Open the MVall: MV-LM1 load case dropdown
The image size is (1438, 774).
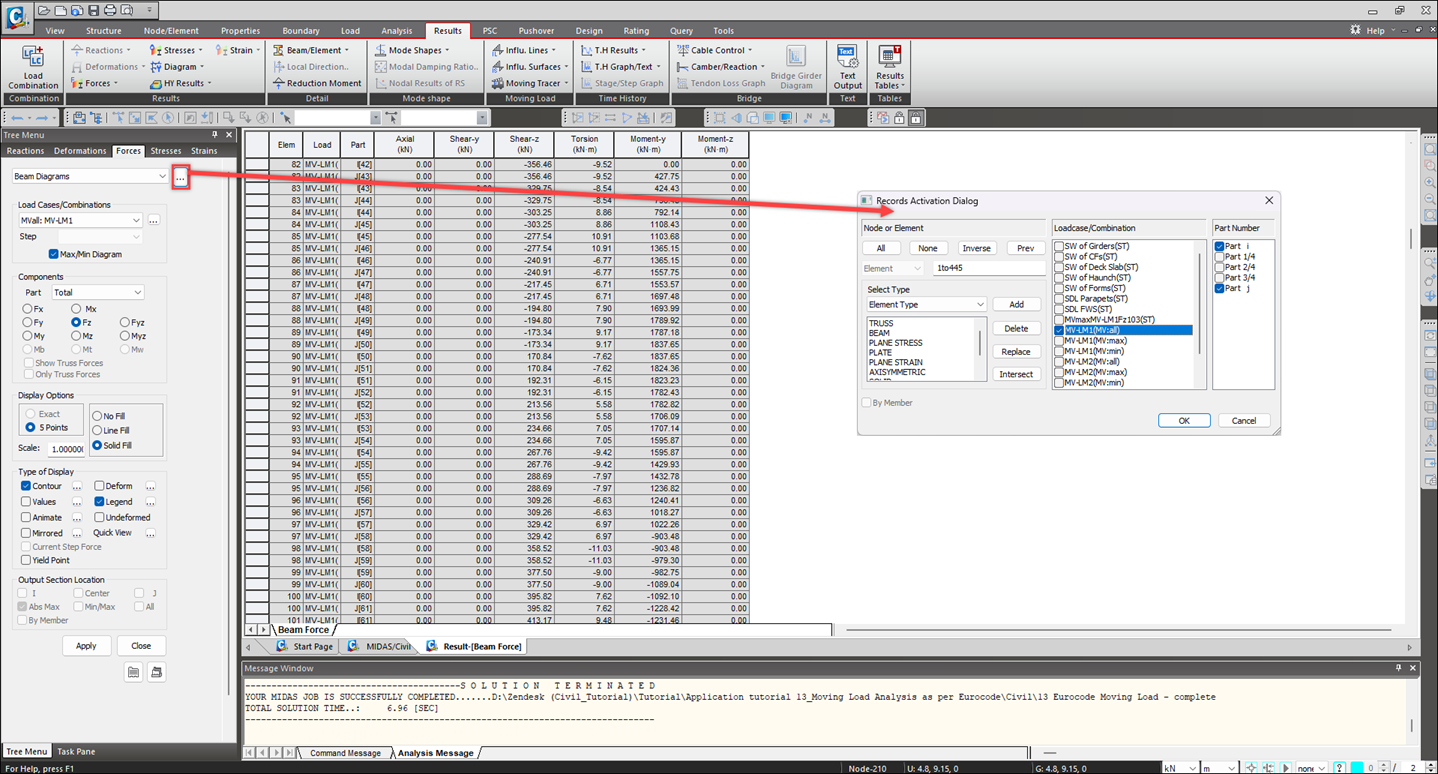pos(81,220)
